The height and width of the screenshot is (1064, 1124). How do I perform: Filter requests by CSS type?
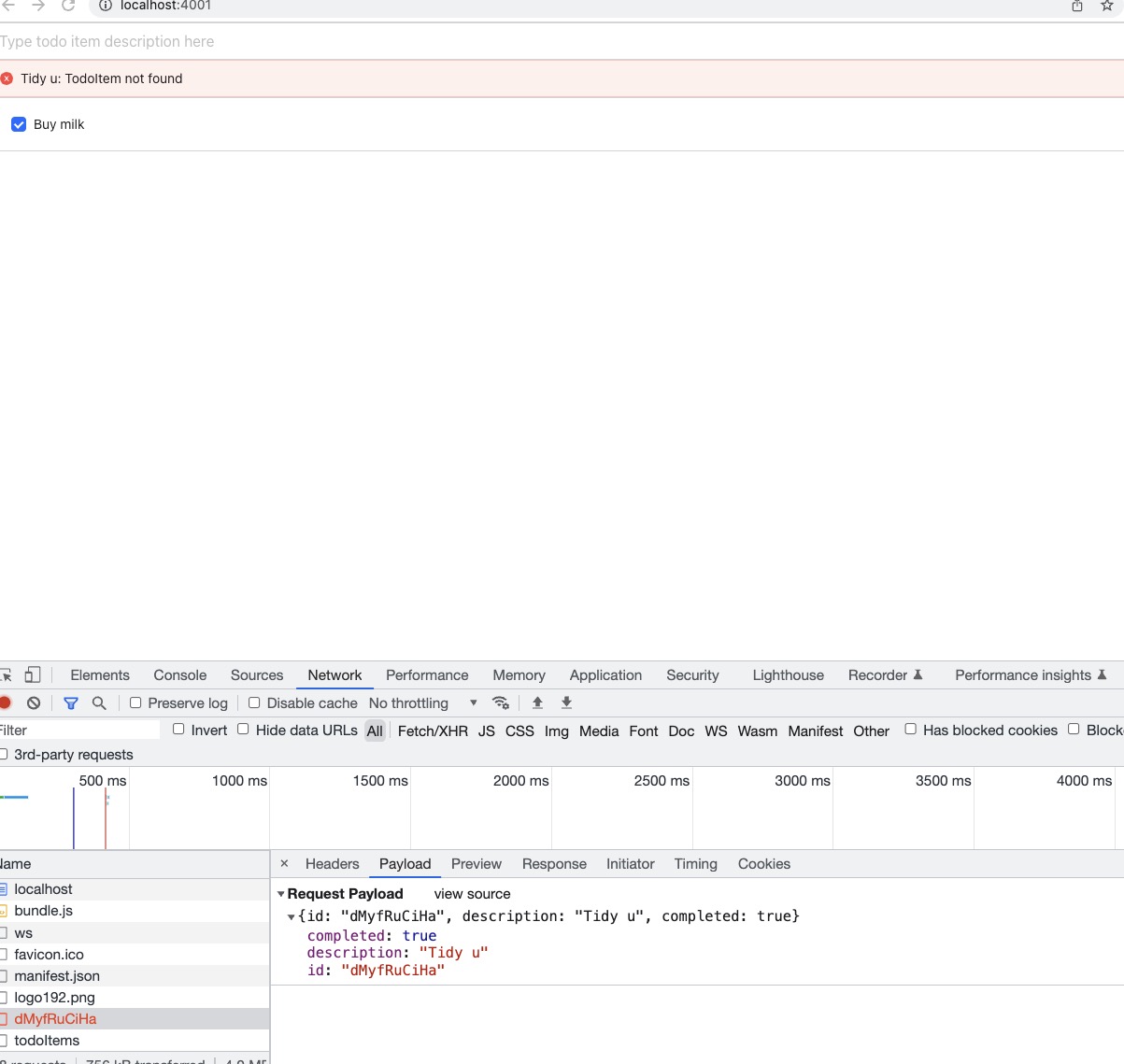click(519, 731)
